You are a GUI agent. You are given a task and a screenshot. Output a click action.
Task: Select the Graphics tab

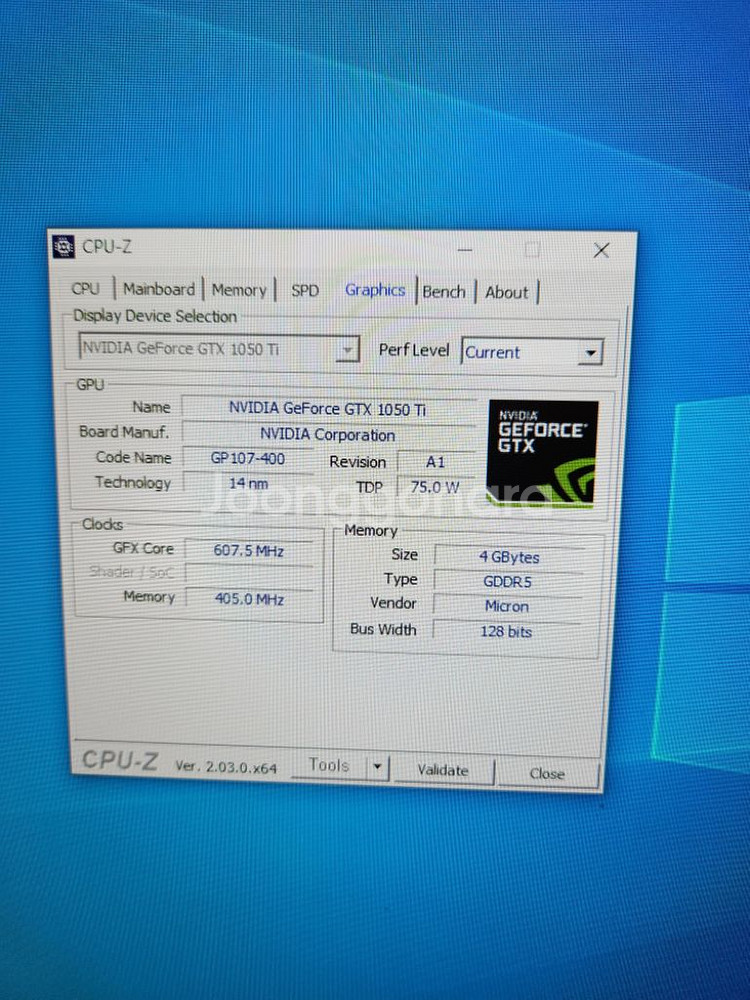(x=375, y=290)
